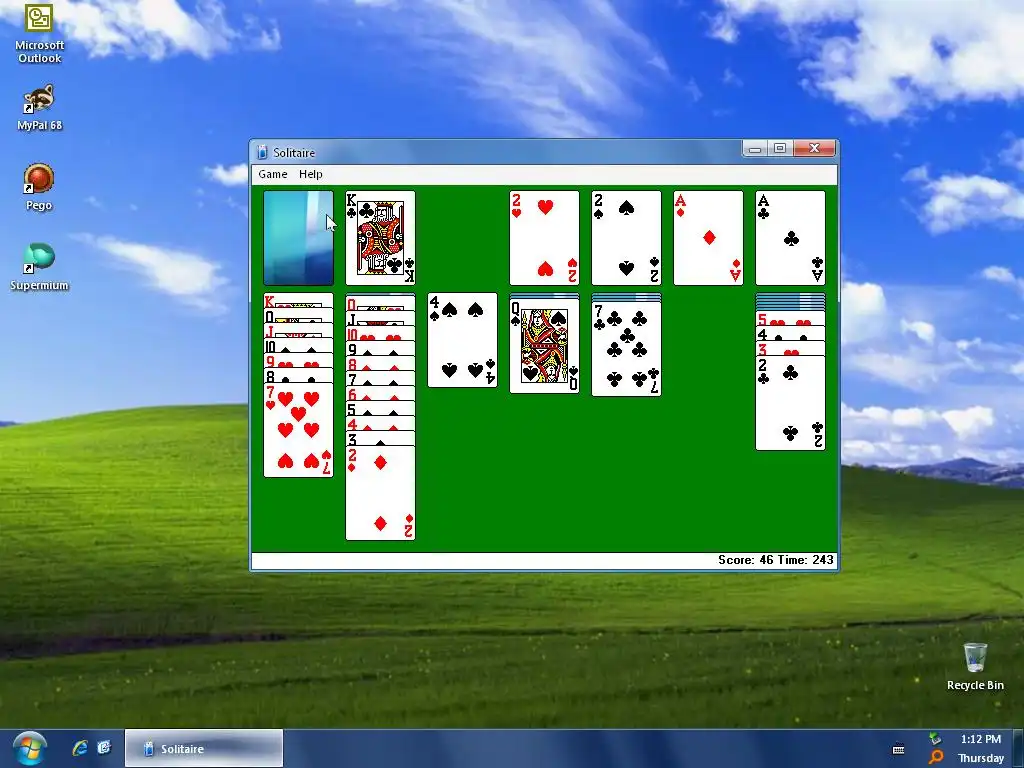Screen dimensions: 1024x768
Task: Open MyPal 68 desktop shortcut
Action: (39, 108)
